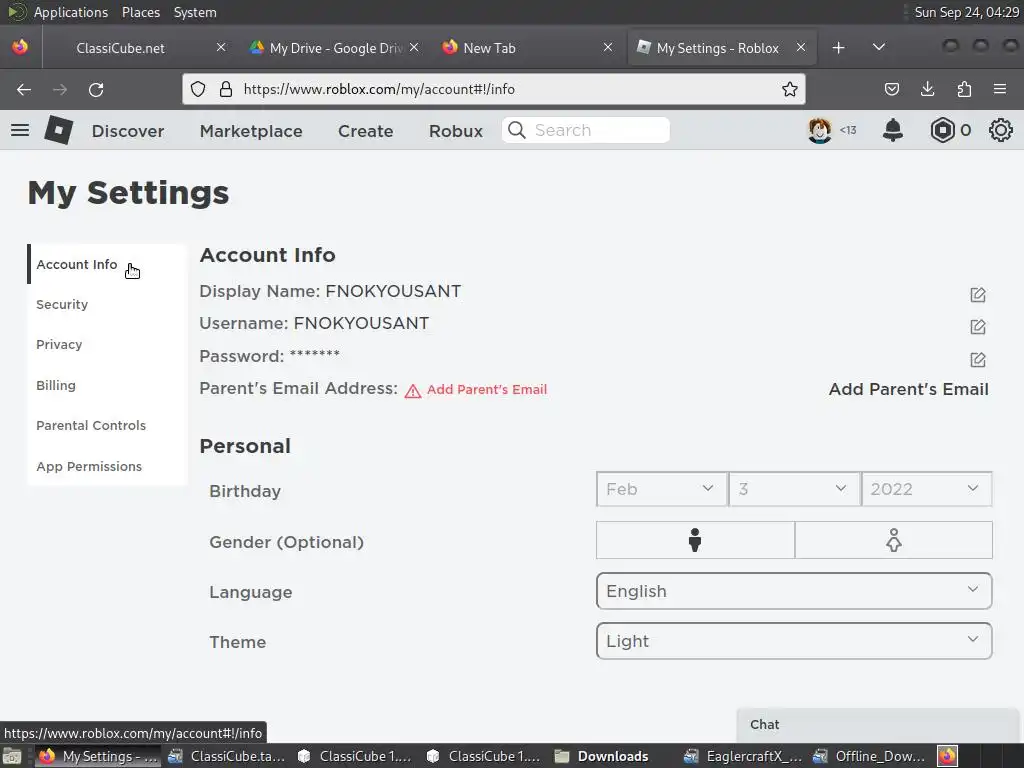Click the clock showing Sun Sep 24
Screen dimensions: 1024x768
tap(967, 12)
